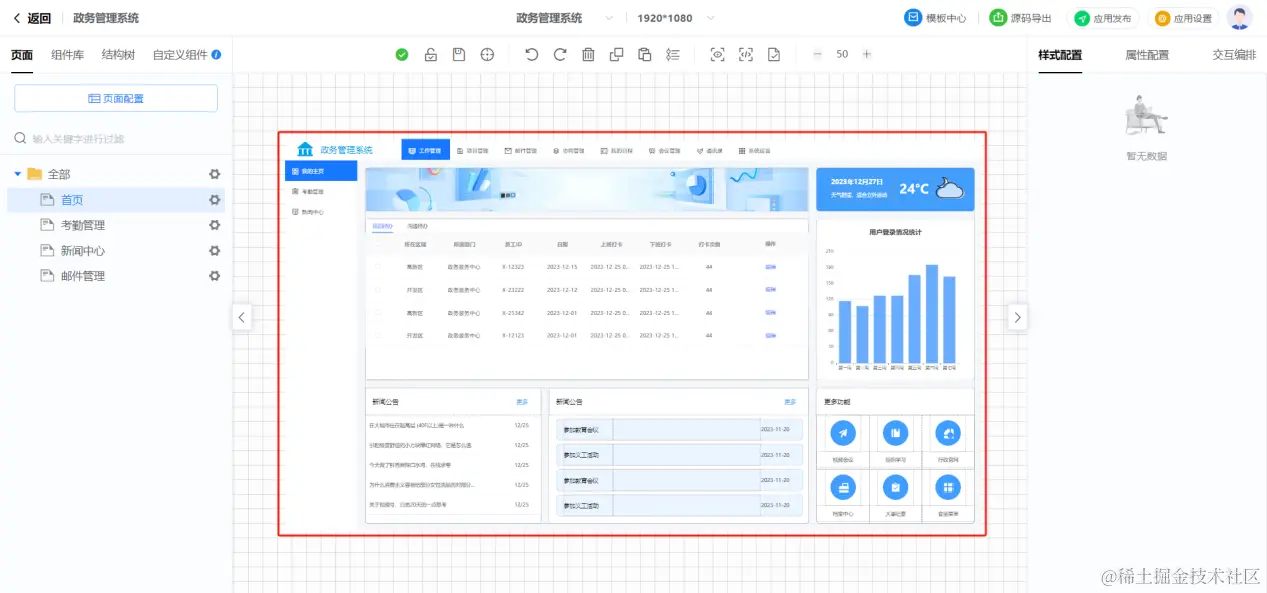1267x593 pixels.
Task: Tick the checkbox for row X-21342
Action: (x=378, y=313)
